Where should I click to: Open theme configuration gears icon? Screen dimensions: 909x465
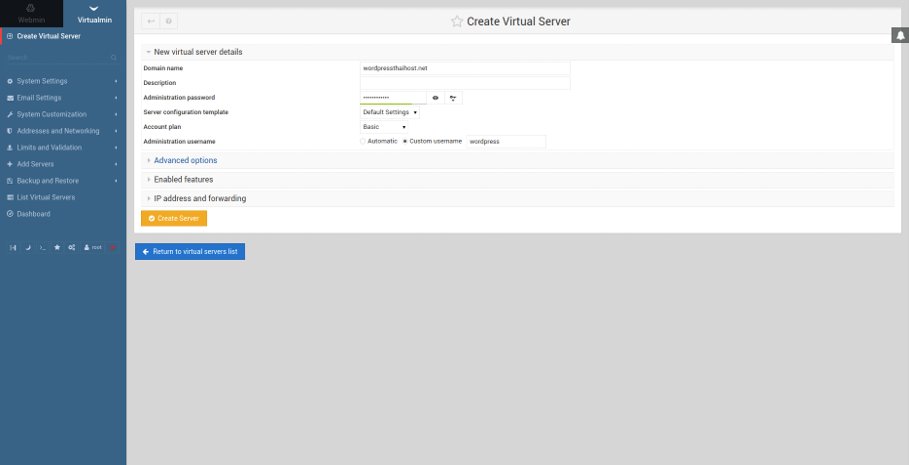72,247
